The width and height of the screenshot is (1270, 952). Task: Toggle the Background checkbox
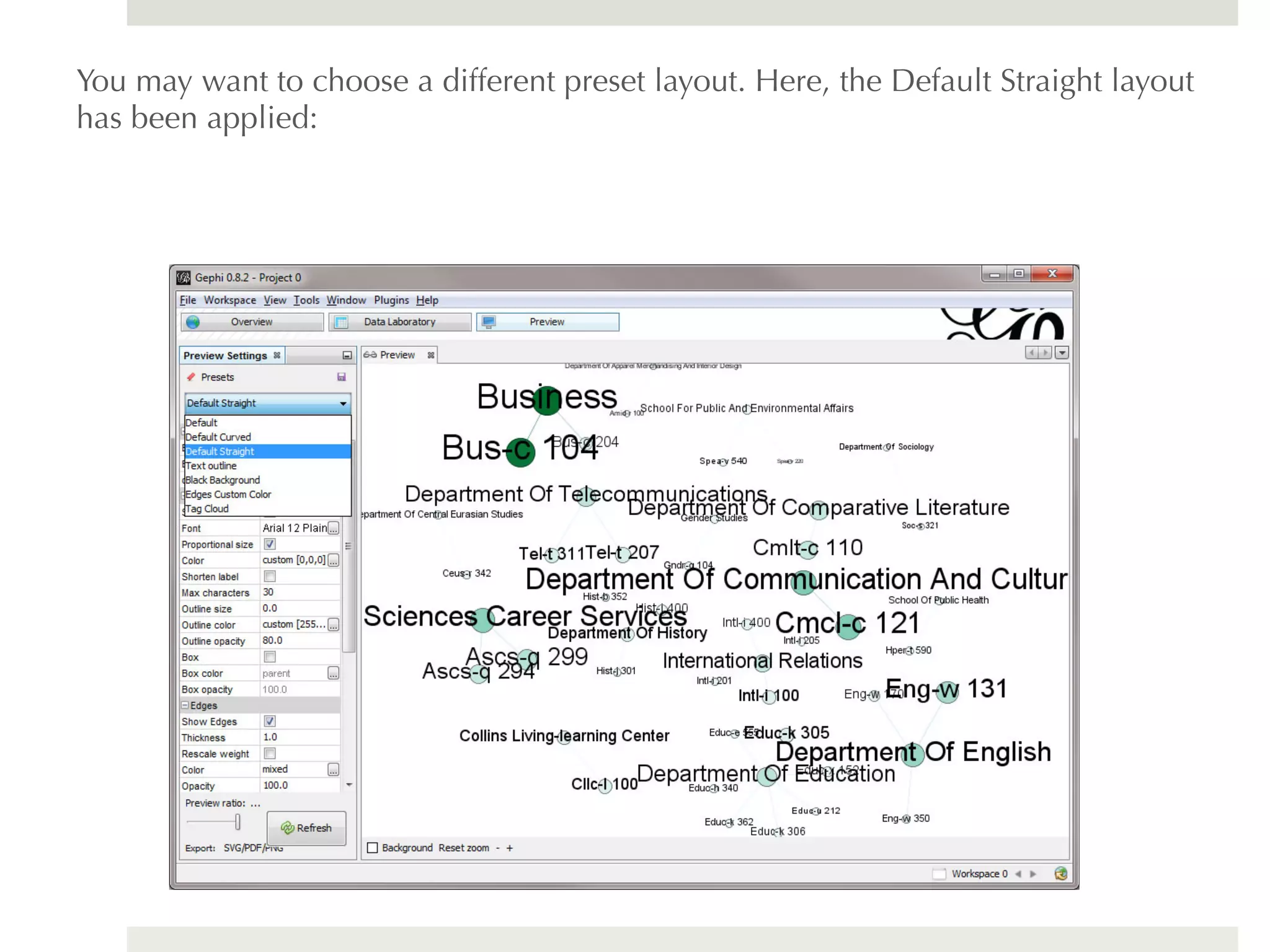click(x=373, y=848)
